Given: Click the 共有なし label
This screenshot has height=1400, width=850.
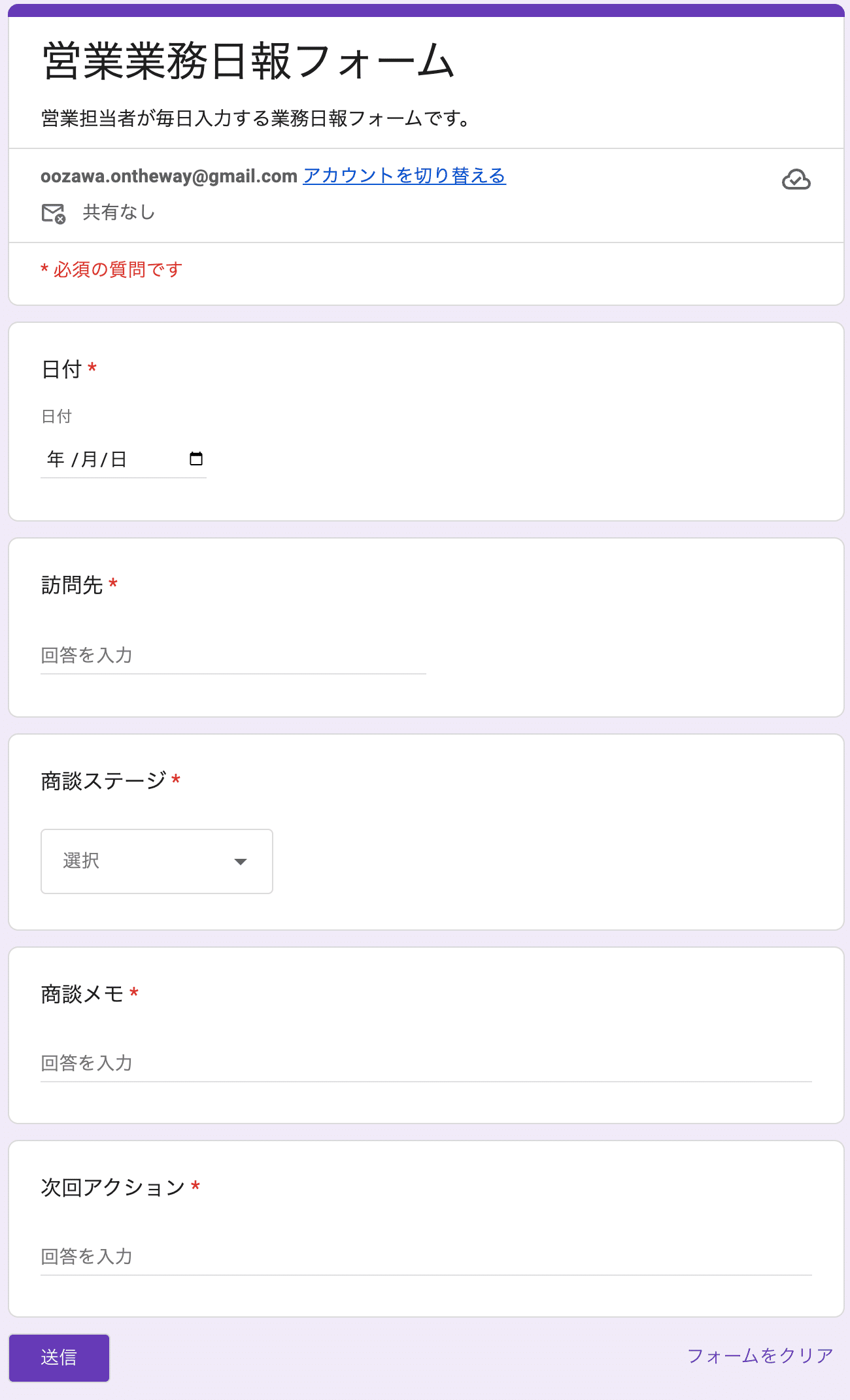Looking at the screenshot, I should [118, 212].
